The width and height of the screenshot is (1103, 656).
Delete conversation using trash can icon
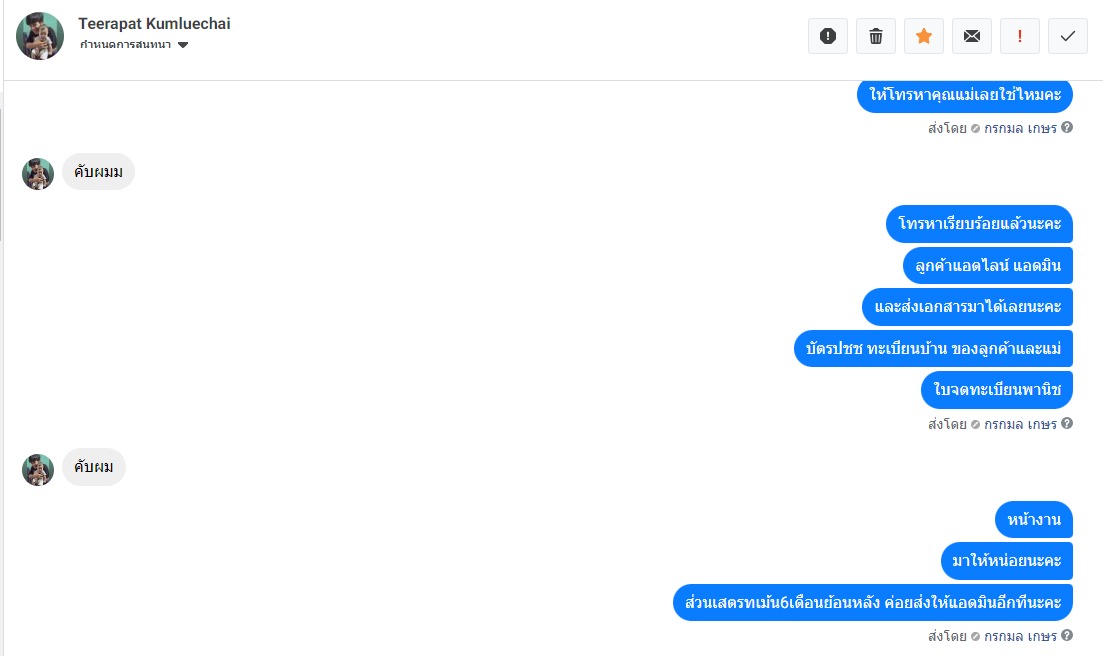(876, 36)
